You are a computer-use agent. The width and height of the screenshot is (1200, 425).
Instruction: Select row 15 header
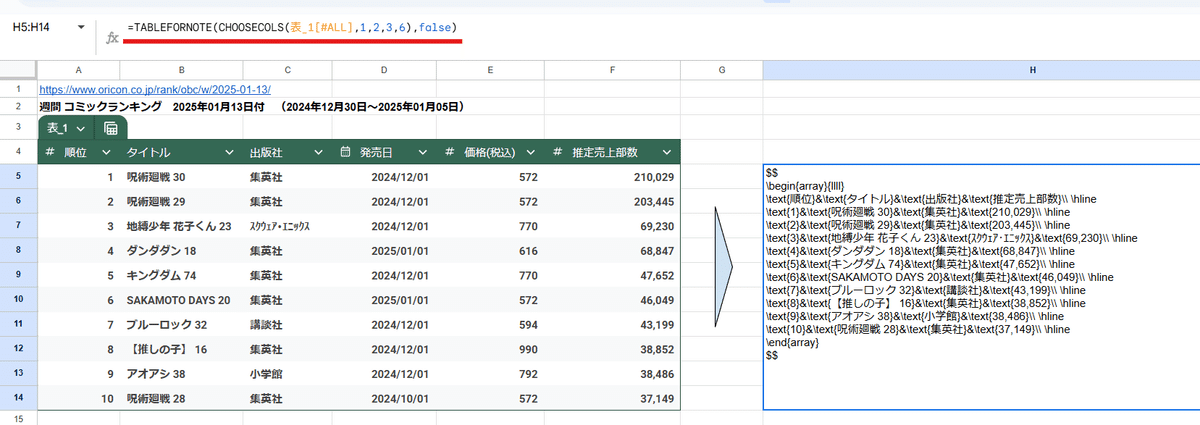(18, 418)
